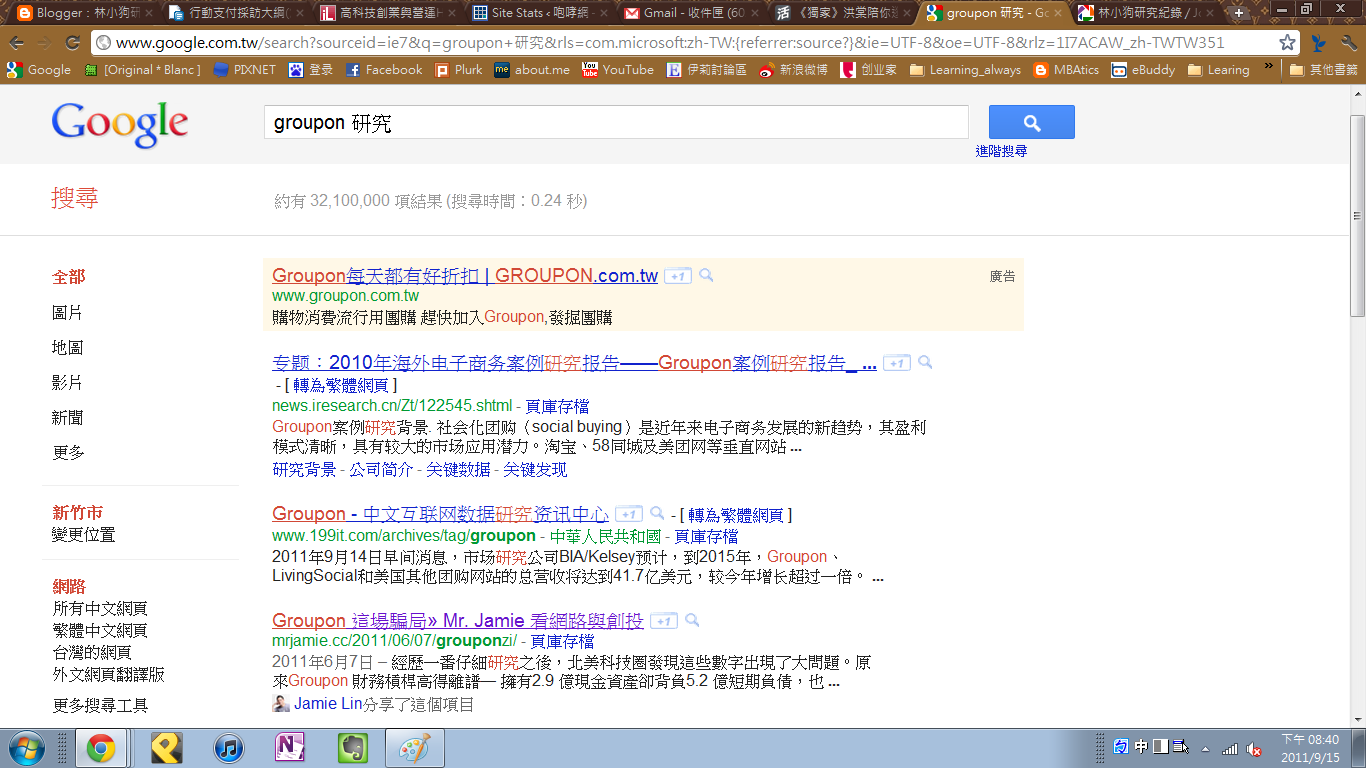The height and width of the screenshot is (768, 1366).
Task: Open the 关键数据 sitelink
Action: (x=458, y=469)
